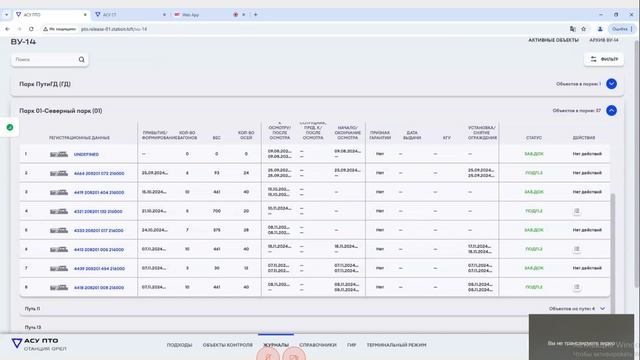Open the action icon for row 4
The width and height of the screenshot is (640, 360).
(576, 211)
